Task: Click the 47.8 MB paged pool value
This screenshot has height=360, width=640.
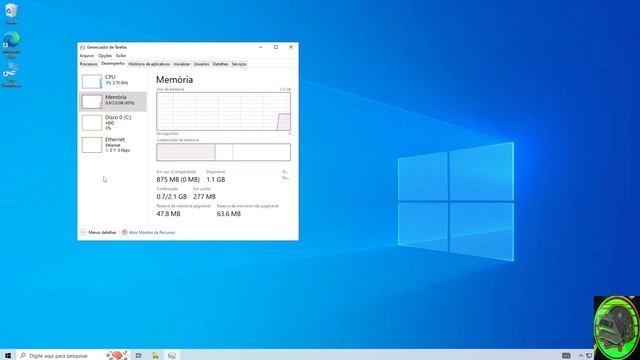Action: pos(168,214)
